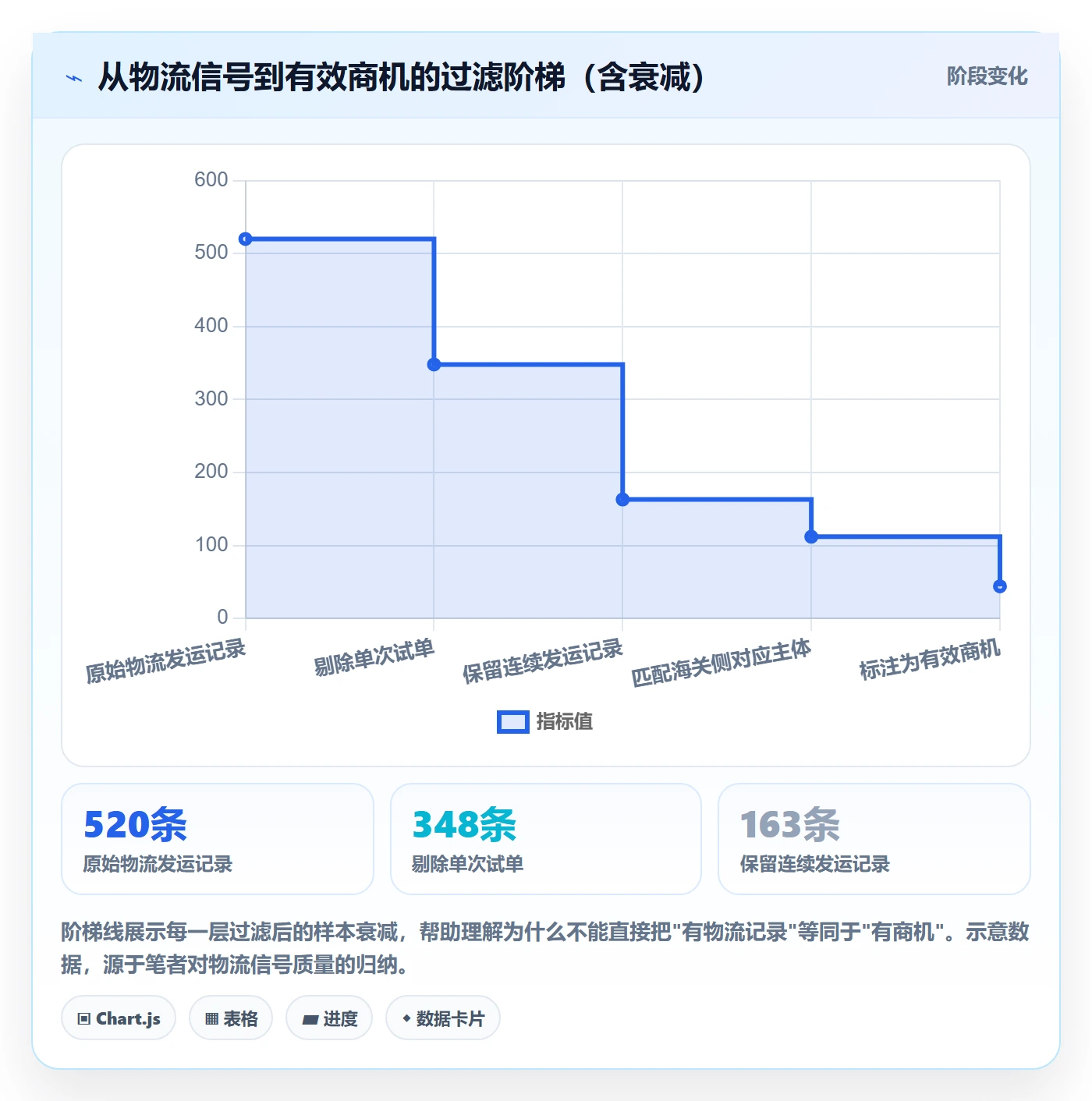Screen dimensions: 1092x1101
Task: Click the data point at 163 for 保留连续发运记录
Action: click(x=622, y=499)
